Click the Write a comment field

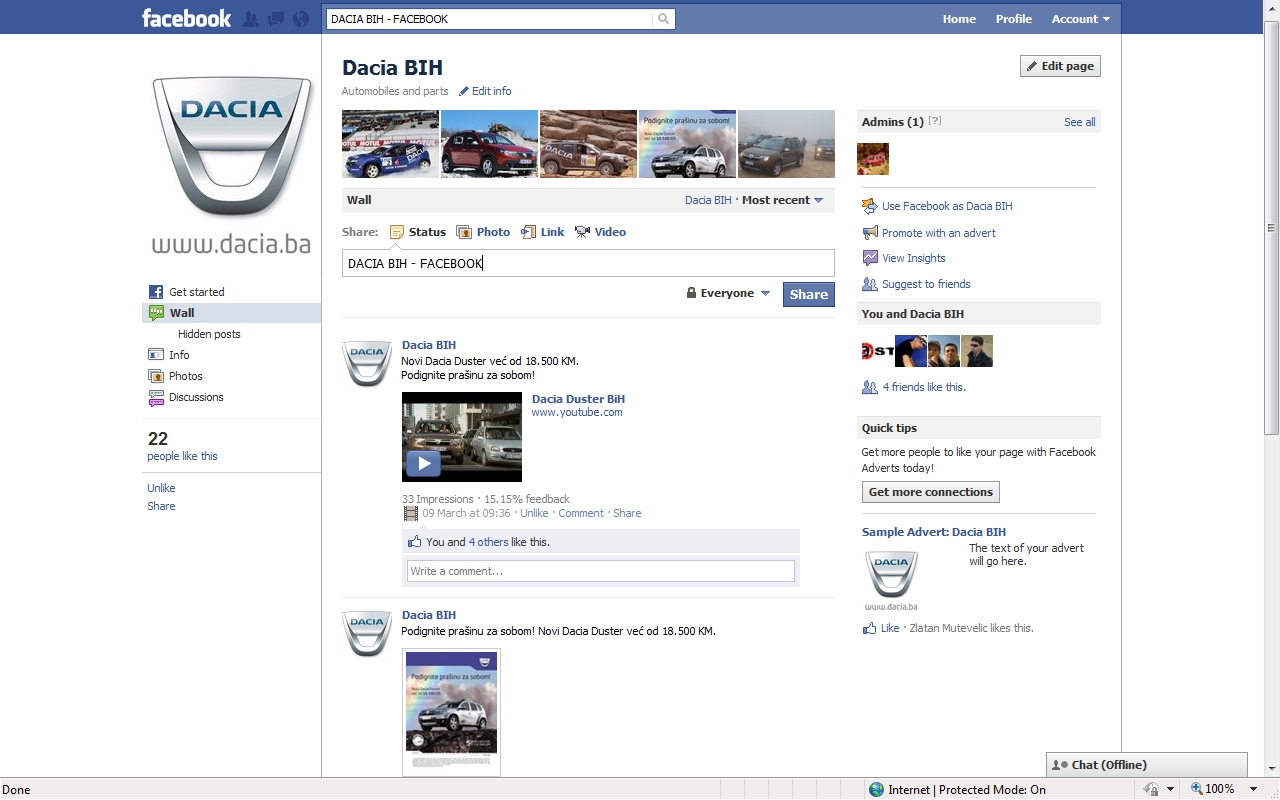tap(600, 571)
